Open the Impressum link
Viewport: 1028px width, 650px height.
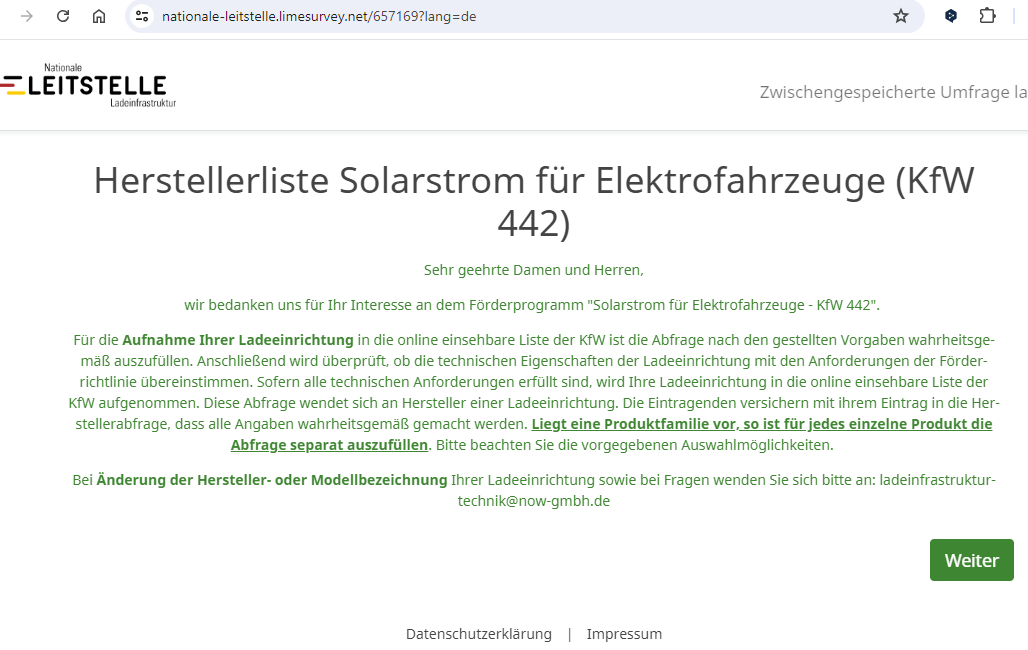click(624, 634)
